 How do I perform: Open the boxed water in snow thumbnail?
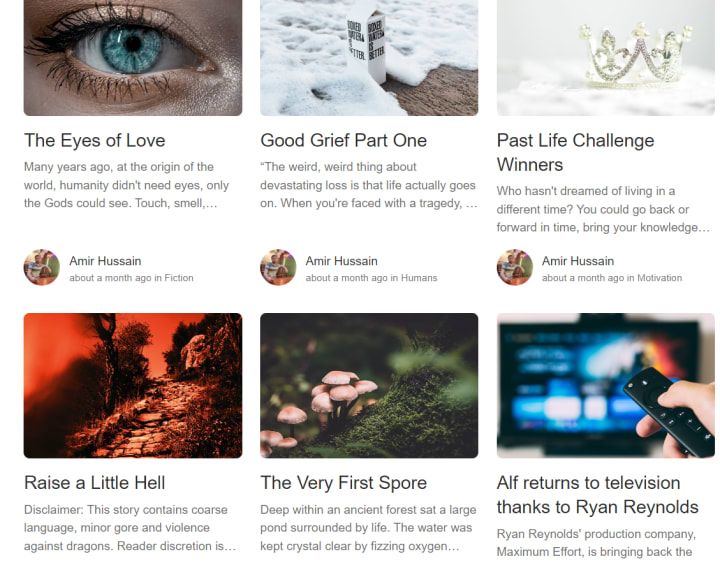coord(369,57)
